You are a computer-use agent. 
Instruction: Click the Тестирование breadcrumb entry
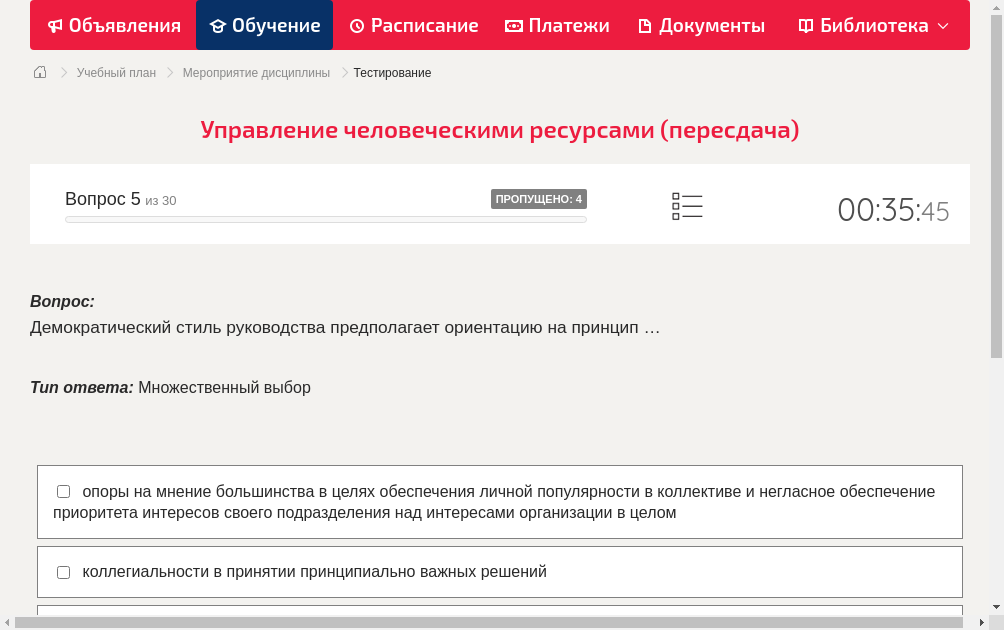(391, 72)
